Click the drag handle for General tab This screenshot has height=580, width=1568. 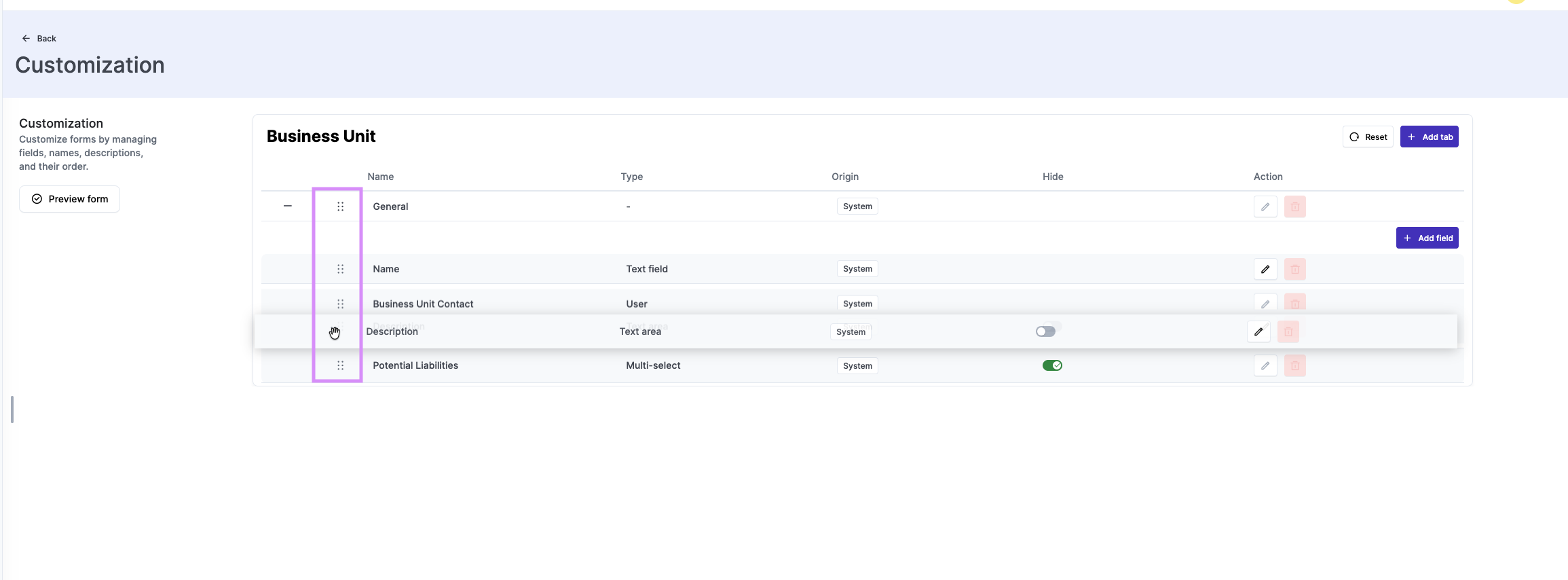pos(340,206)
